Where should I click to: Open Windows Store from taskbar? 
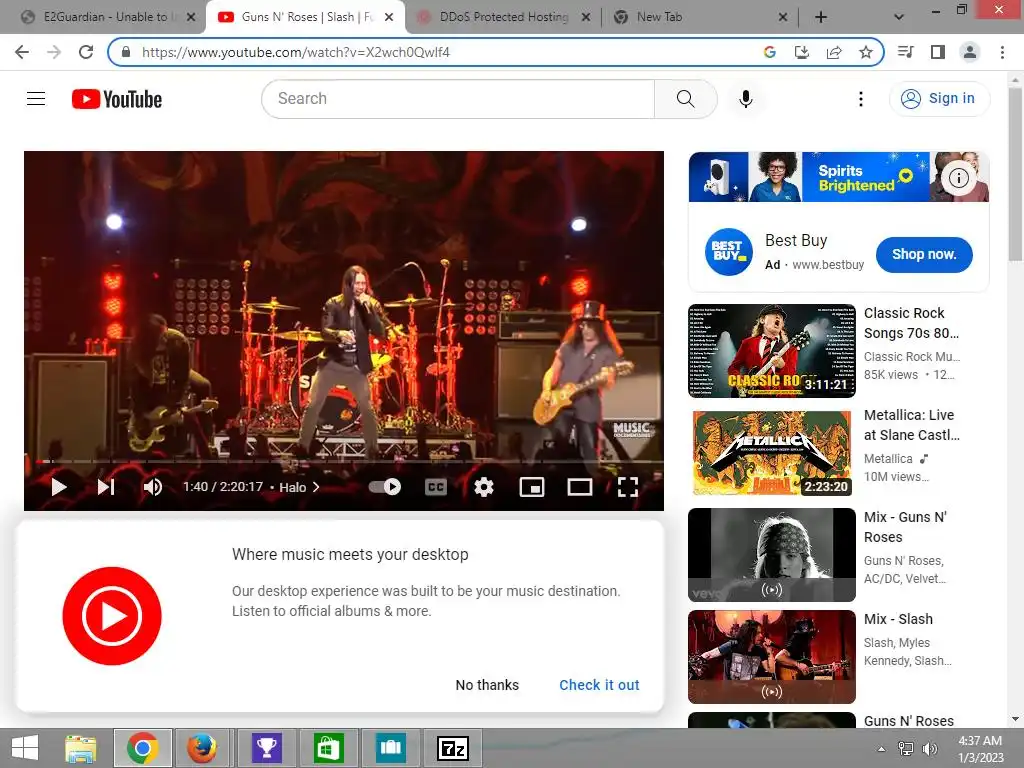click(x=328, y=748)
